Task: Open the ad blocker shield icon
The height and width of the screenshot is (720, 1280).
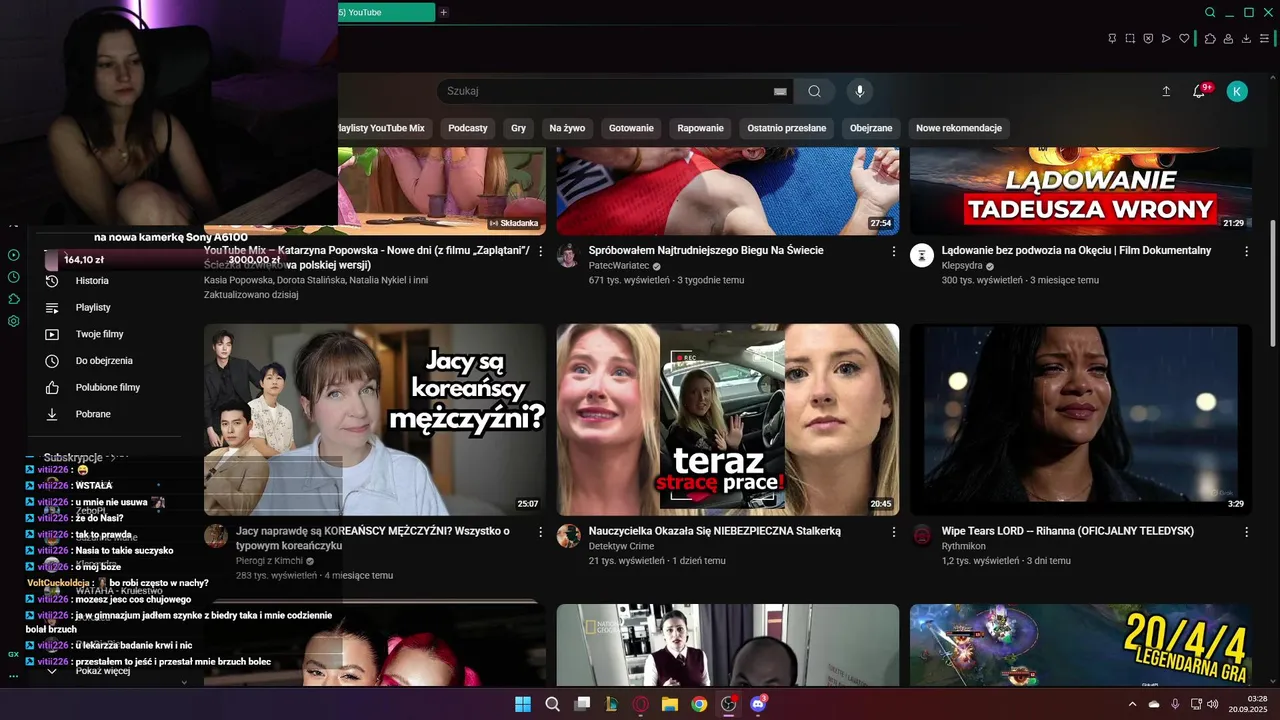Action: (x=1148, y=39)
